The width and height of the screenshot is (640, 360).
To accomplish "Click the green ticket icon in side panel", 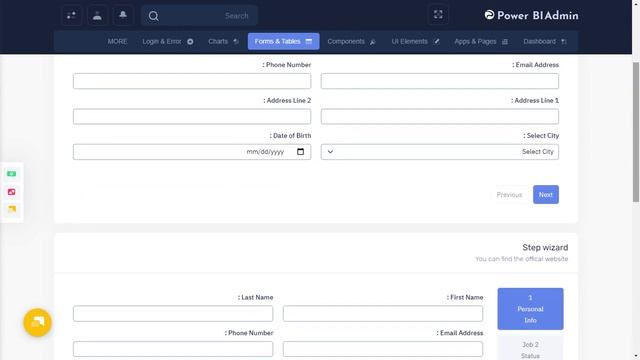I will click(11, 174).
